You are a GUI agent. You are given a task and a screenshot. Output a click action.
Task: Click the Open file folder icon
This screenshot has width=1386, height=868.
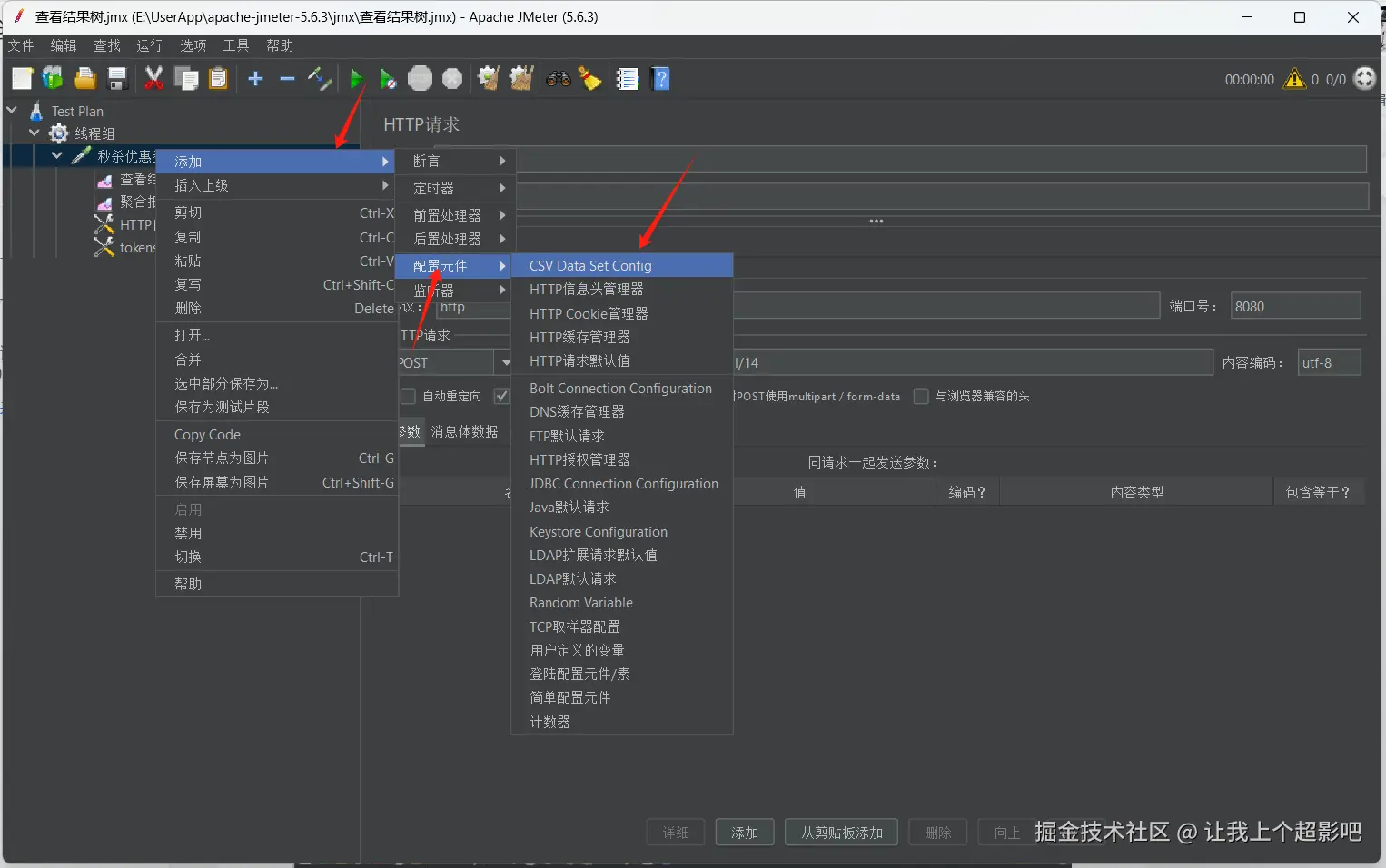(x=85, y=79)
